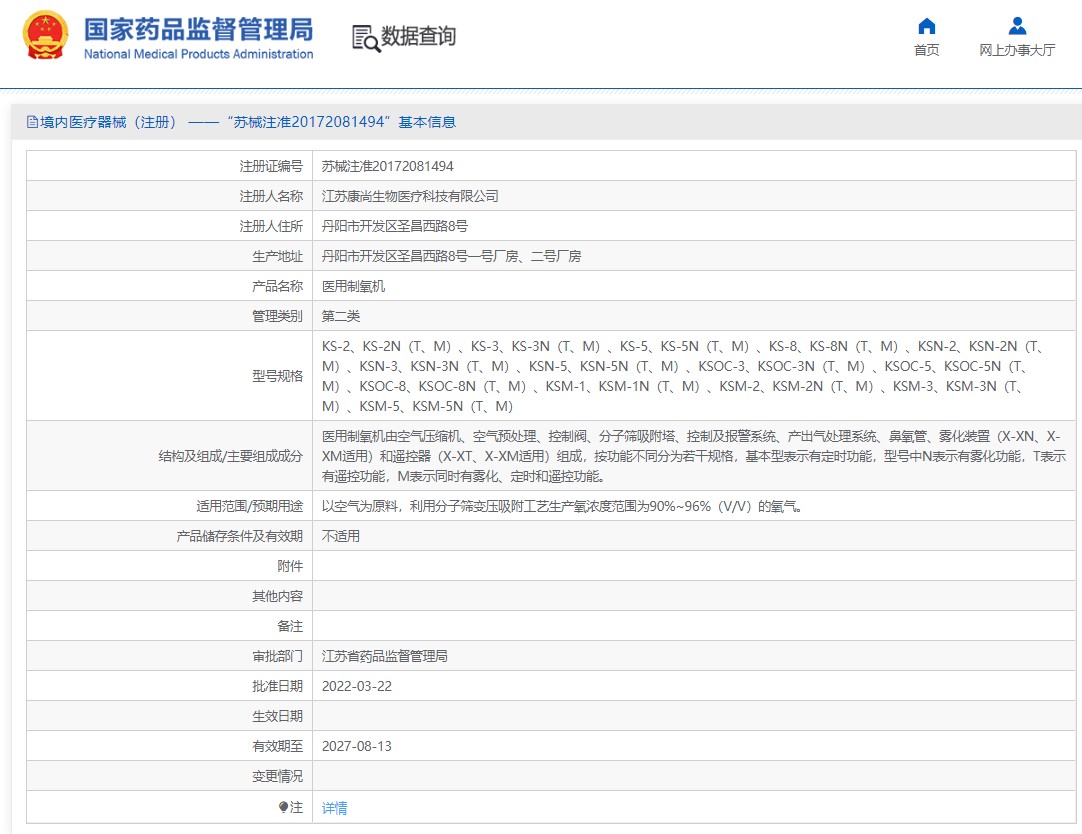Screen dimensions: 1082x834
Task: Click the 产品储存条件及有效期 label
Action: pos(239,536)
